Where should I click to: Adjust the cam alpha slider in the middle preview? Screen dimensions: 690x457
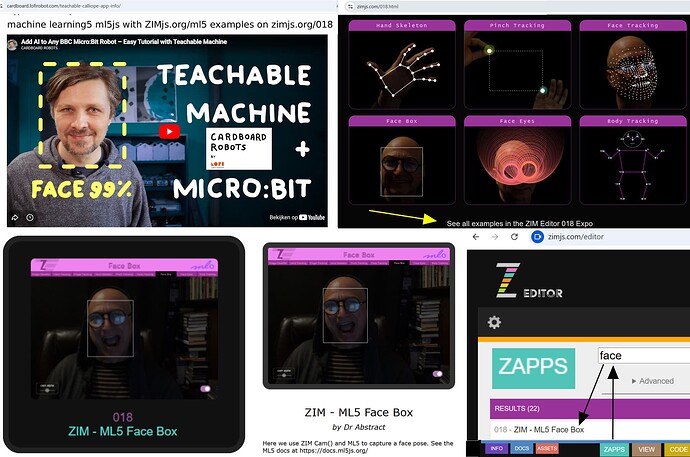click(x=284, y=374)
